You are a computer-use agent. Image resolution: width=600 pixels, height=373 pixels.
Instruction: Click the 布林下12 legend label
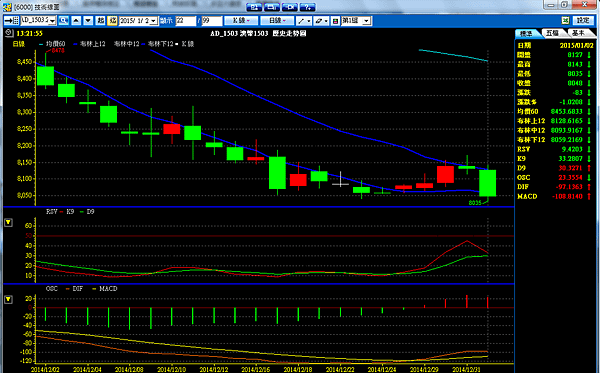click(x=160, y=44)
